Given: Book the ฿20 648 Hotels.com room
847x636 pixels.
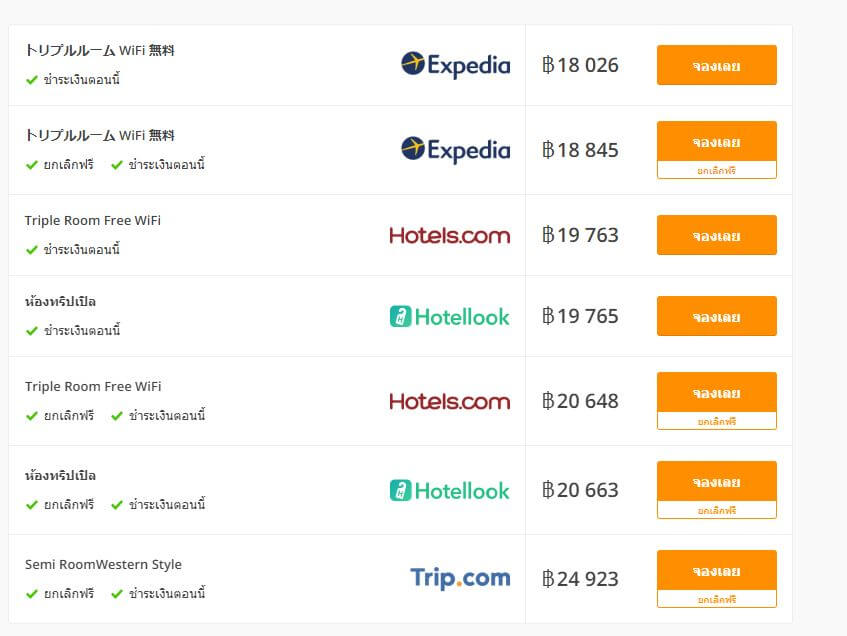Looking at the screenshot, I should [x=717, y=392].
